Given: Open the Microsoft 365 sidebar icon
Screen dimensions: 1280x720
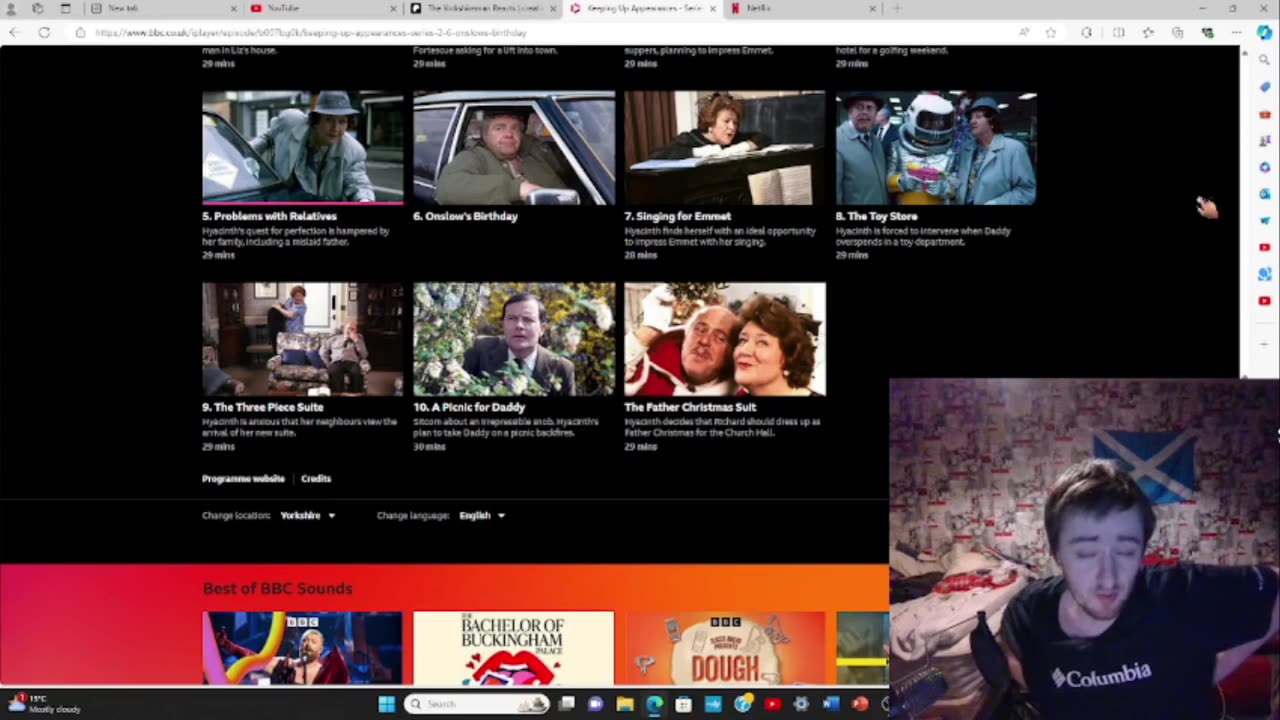Looking at the screenshot, I should coord(1264,167).
